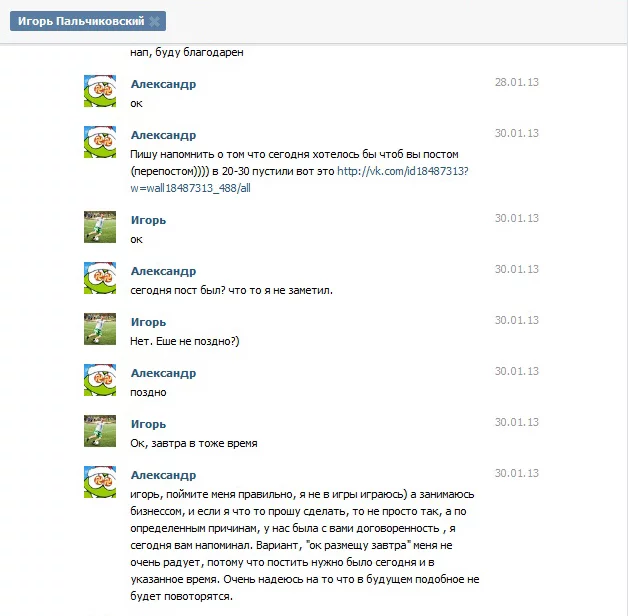Click the 28.01.13 date of Александр's 'ок'
The width and height of the screenshot is (628, 616).
coord(517,82)
